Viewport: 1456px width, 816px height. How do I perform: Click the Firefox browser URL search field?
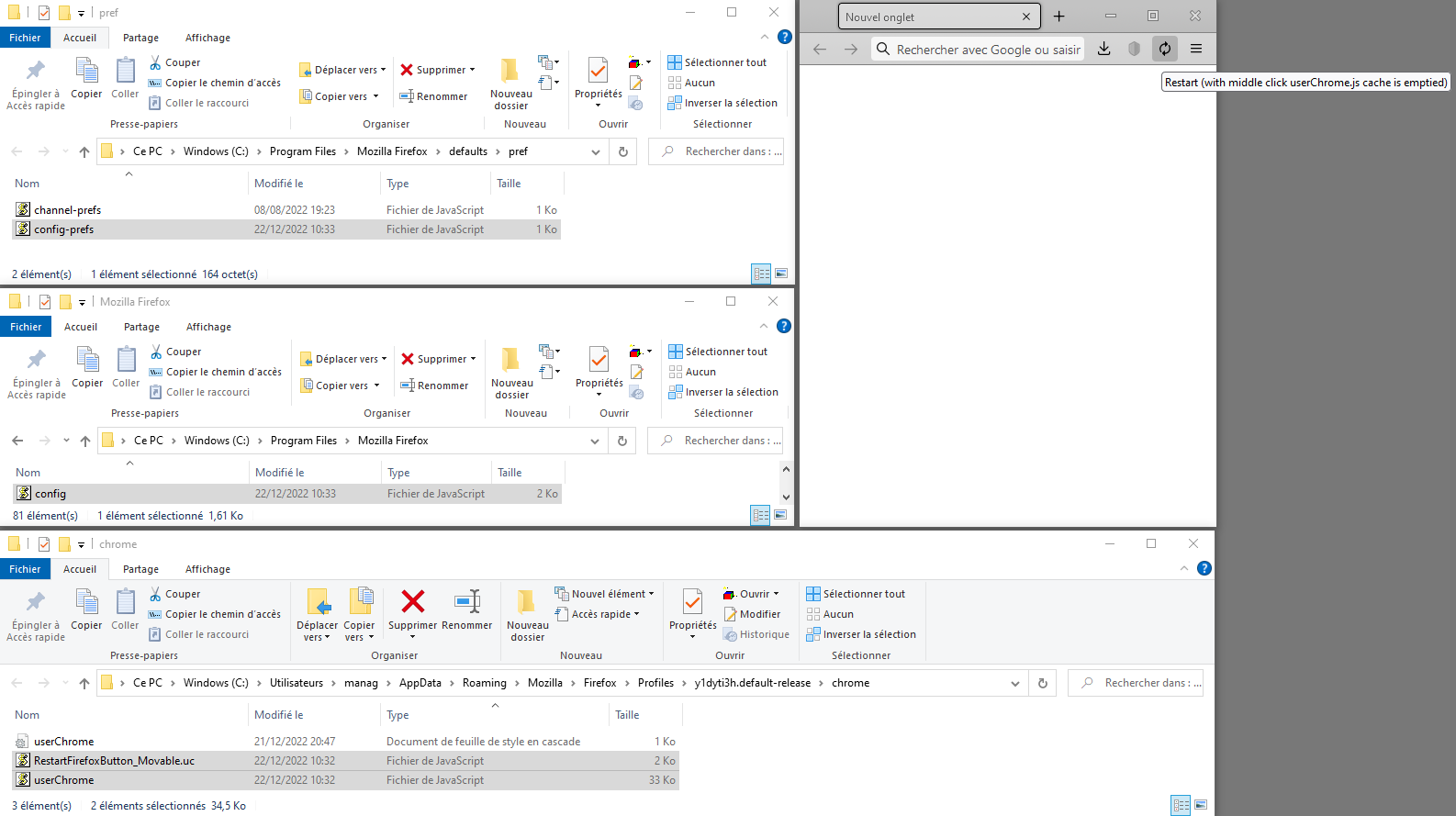click(x=977, y=50)
